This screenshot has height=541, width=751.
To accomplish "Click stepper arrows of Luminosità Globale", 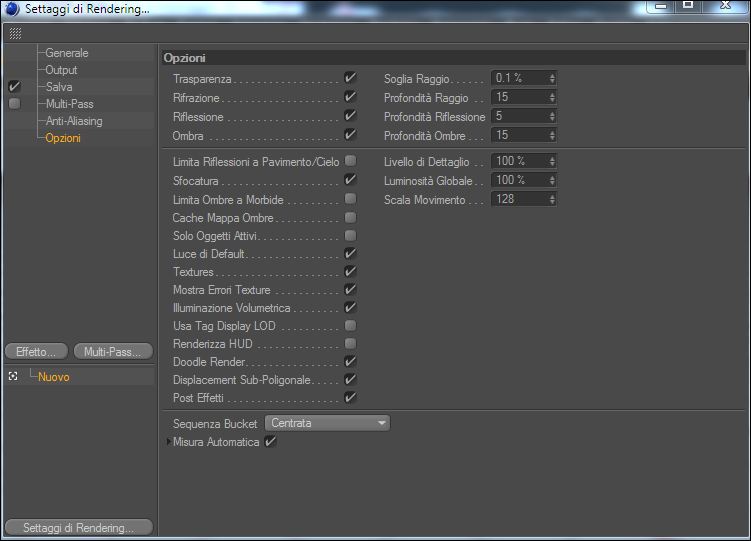I will click(552, 180).
